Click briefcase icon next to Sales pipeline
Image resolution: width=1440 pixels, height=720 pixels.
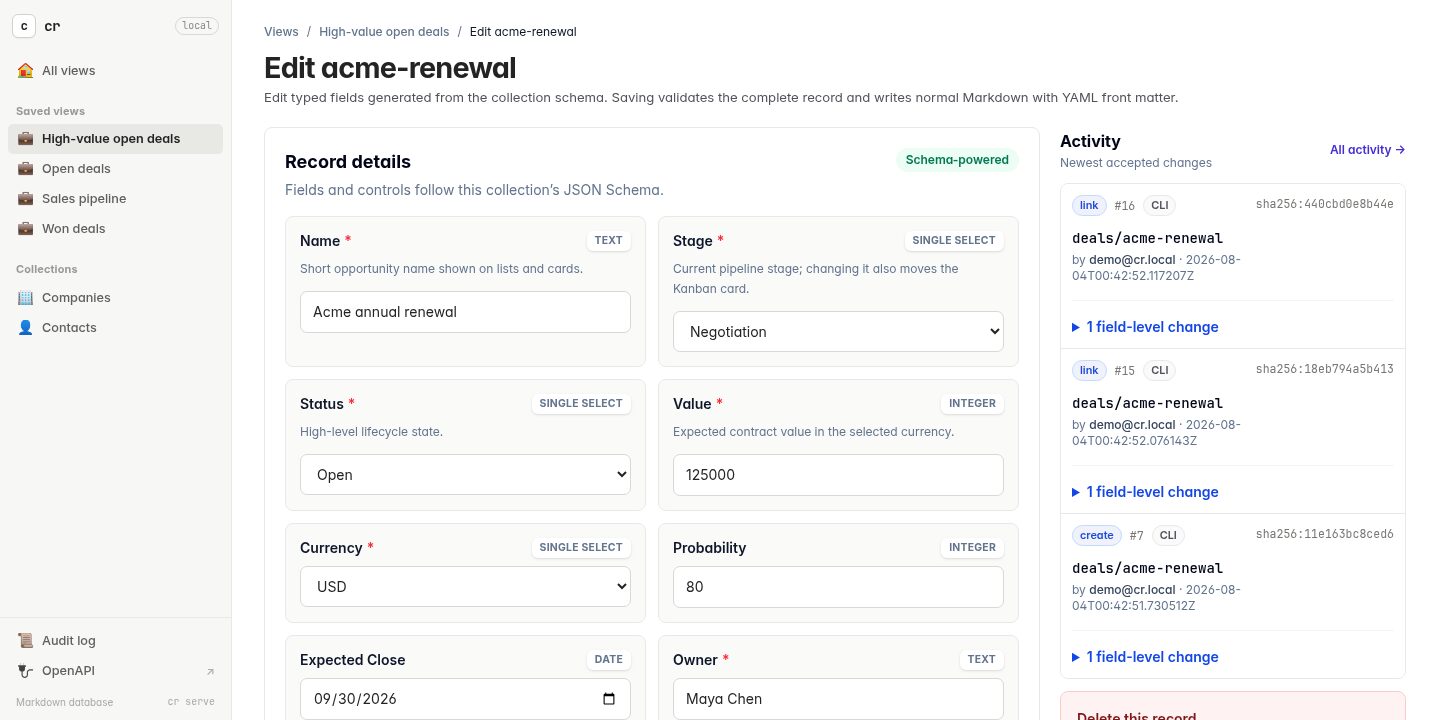pos(25,199)
